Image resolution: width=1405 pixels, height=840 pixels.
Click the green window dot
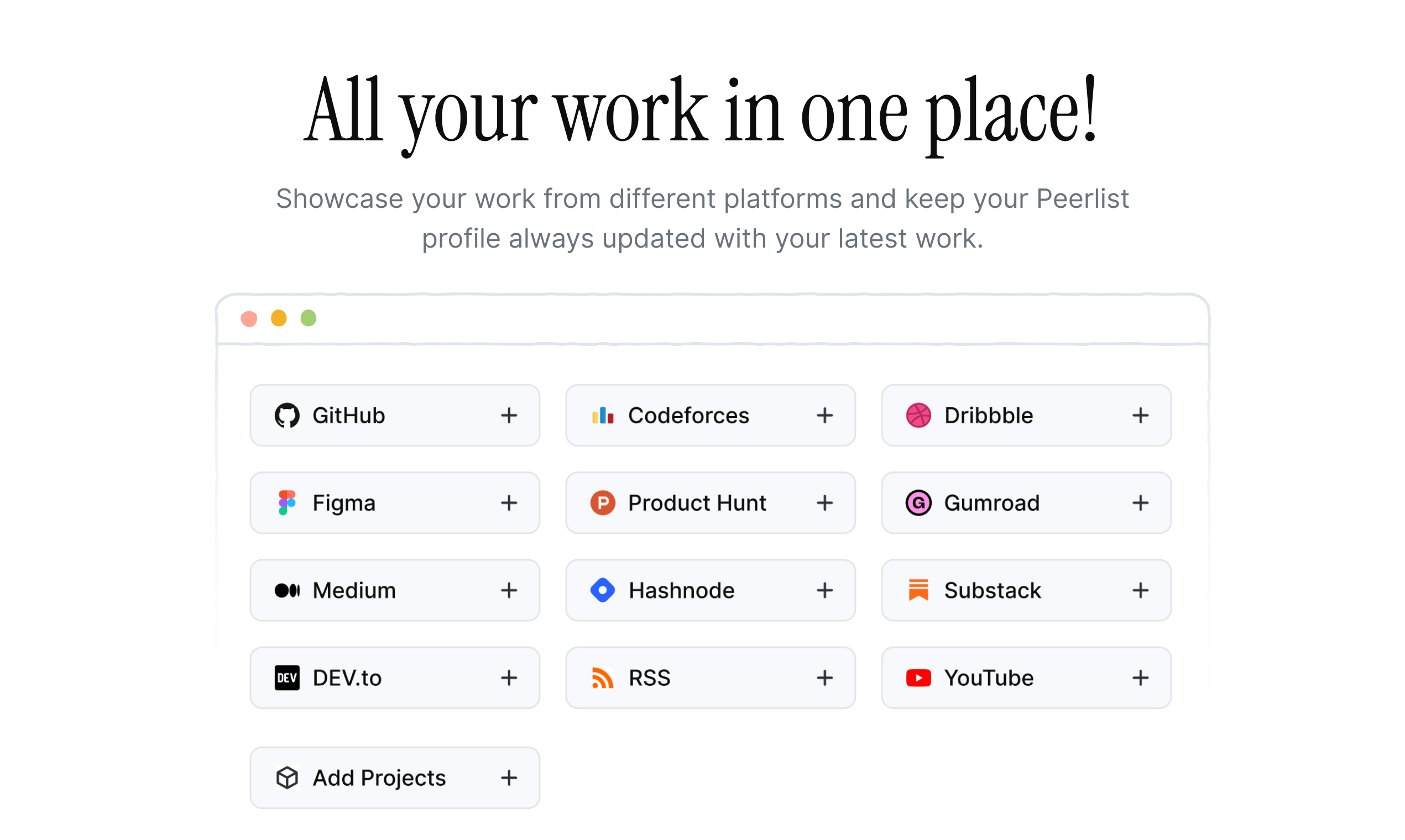(308, 318)
